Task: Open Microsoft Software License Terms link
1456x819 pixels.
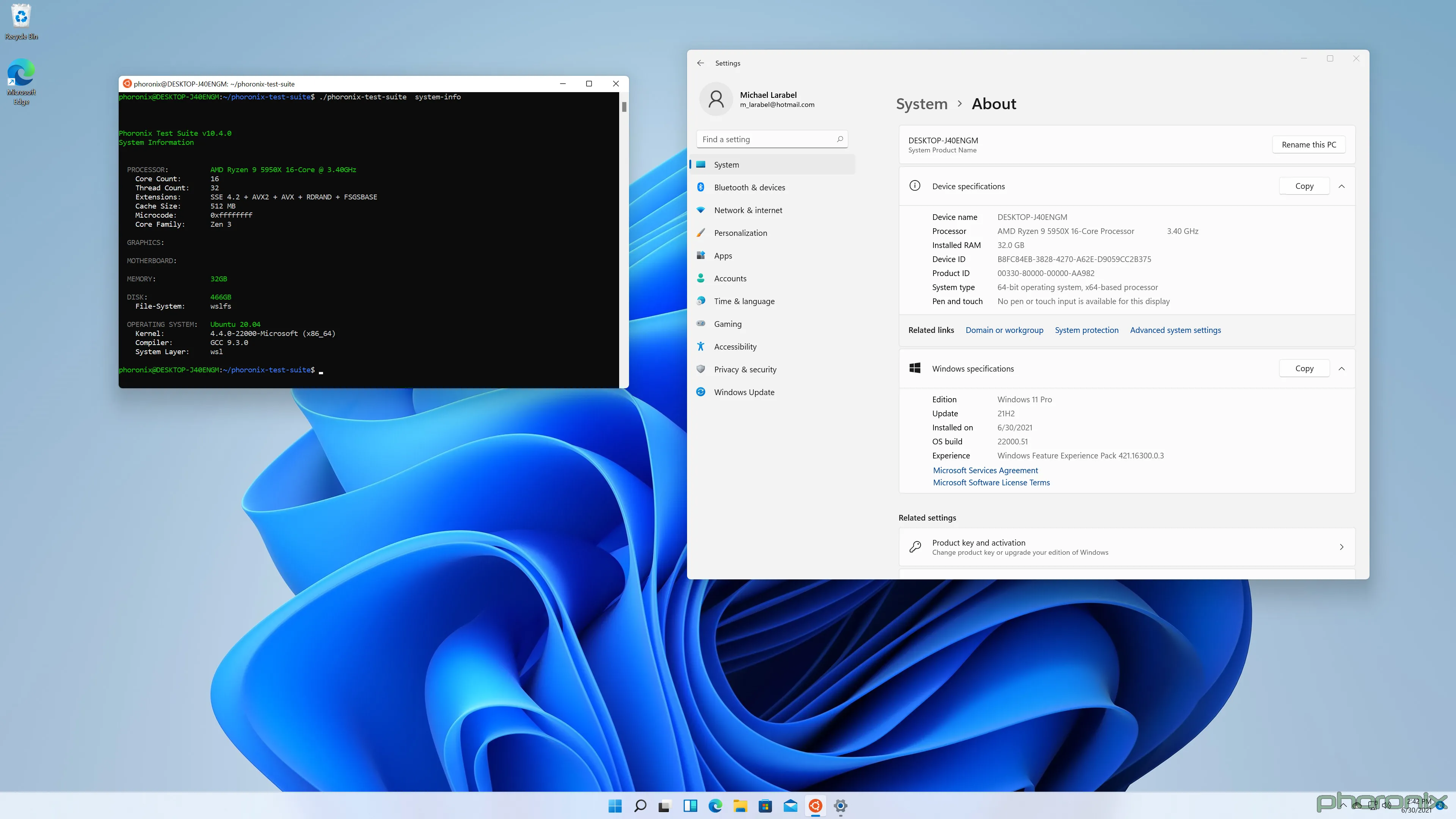Action: (x=991, y=483)
